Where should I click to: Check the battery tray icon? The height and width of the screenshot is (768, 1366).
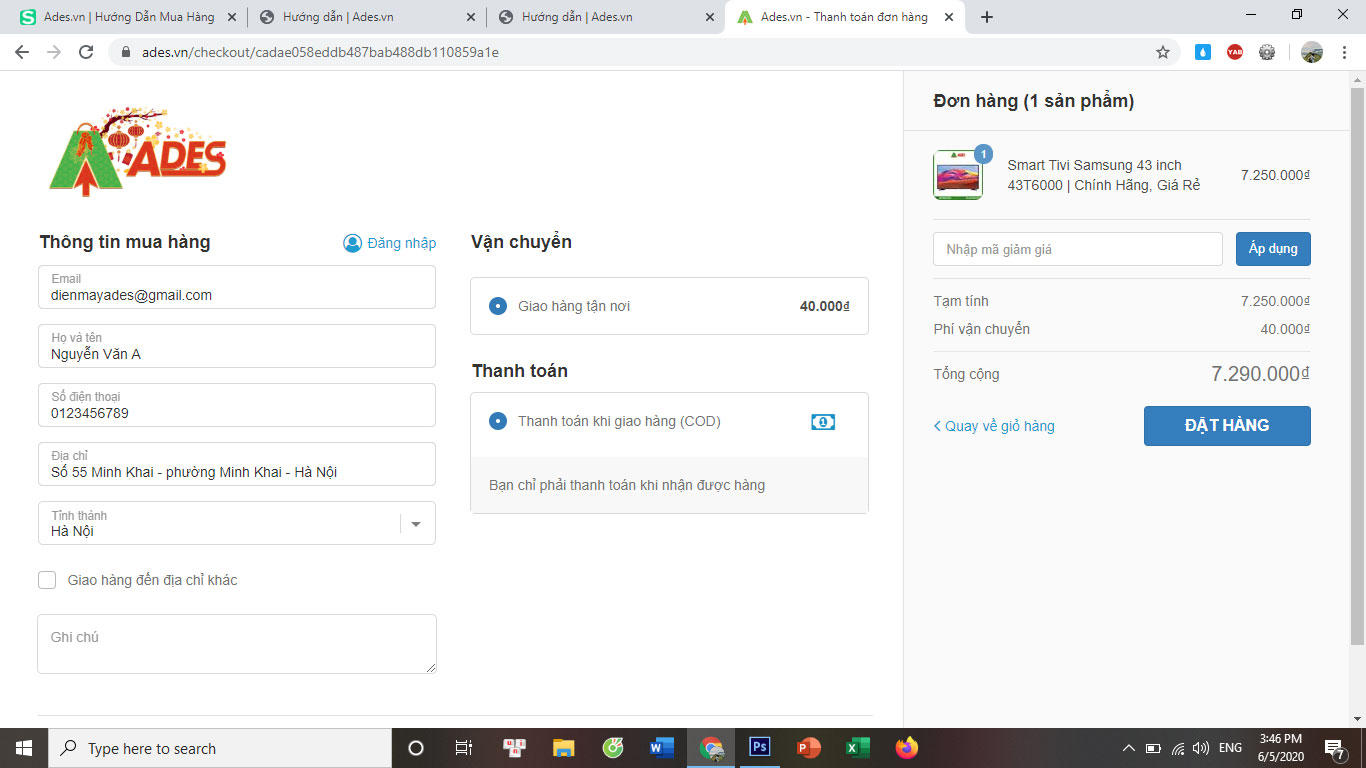tap(1153, 748)
